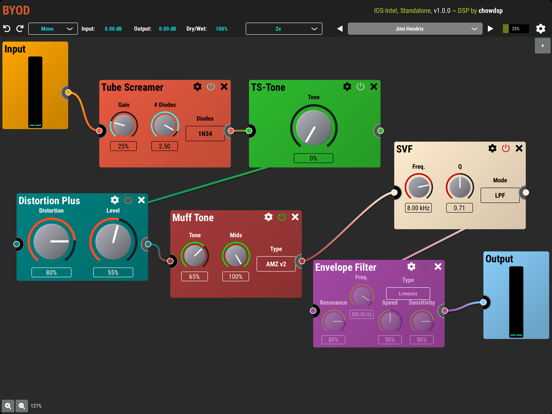This screenshot has width=552, height=414.
Task: Click the chowdsp credit text
Action: pos(490,11)
